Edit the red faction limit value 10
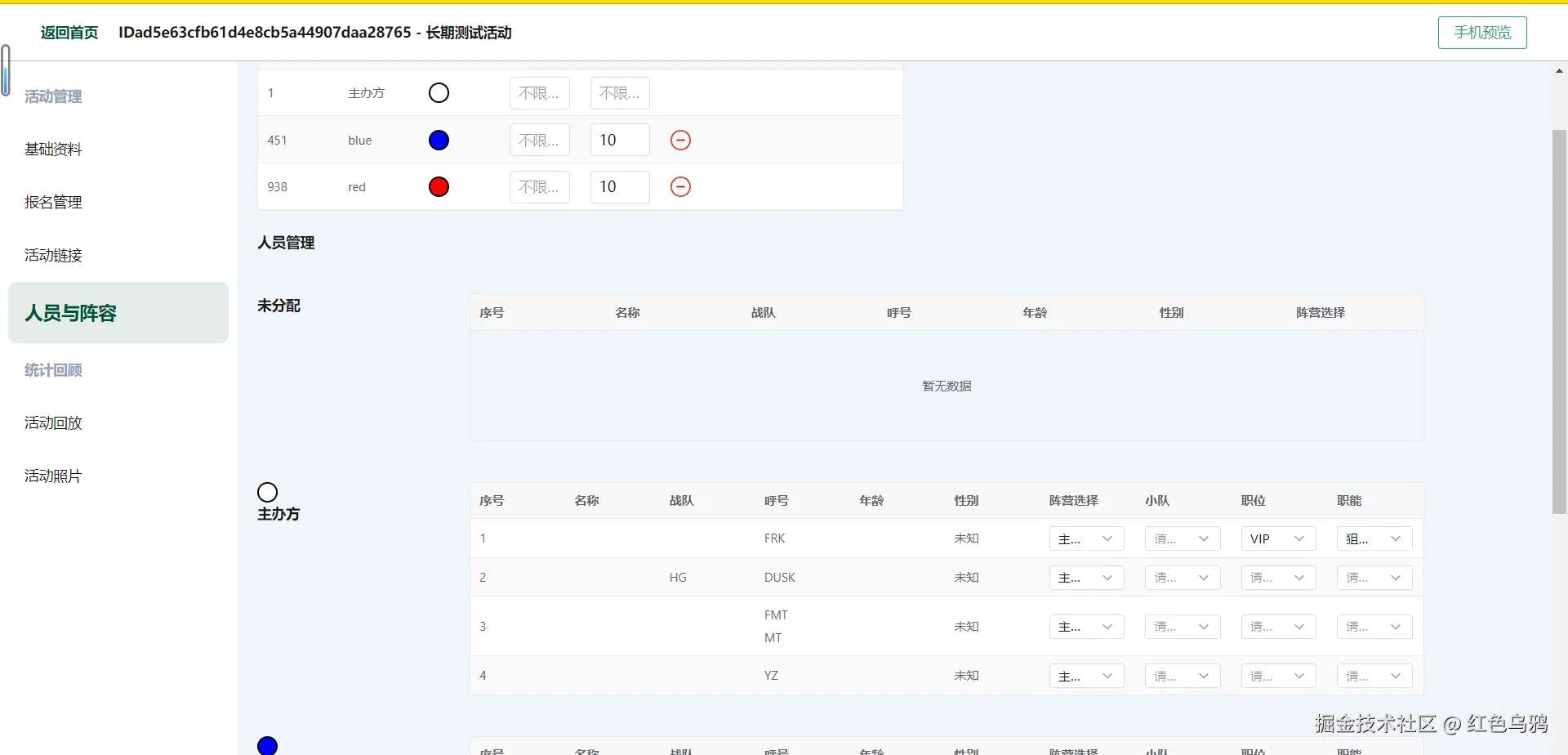This screenshot has width=1568, height=755. 620,187
